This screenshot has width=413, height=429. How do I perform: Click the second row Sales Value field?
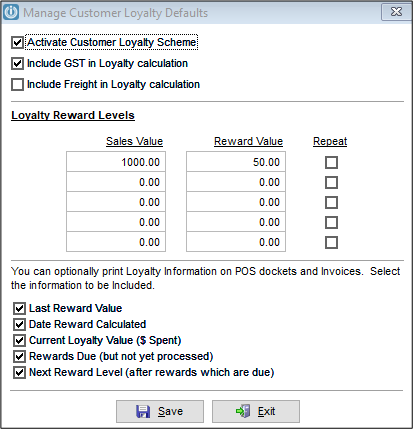pyautogui.click(x=116, y=182)
